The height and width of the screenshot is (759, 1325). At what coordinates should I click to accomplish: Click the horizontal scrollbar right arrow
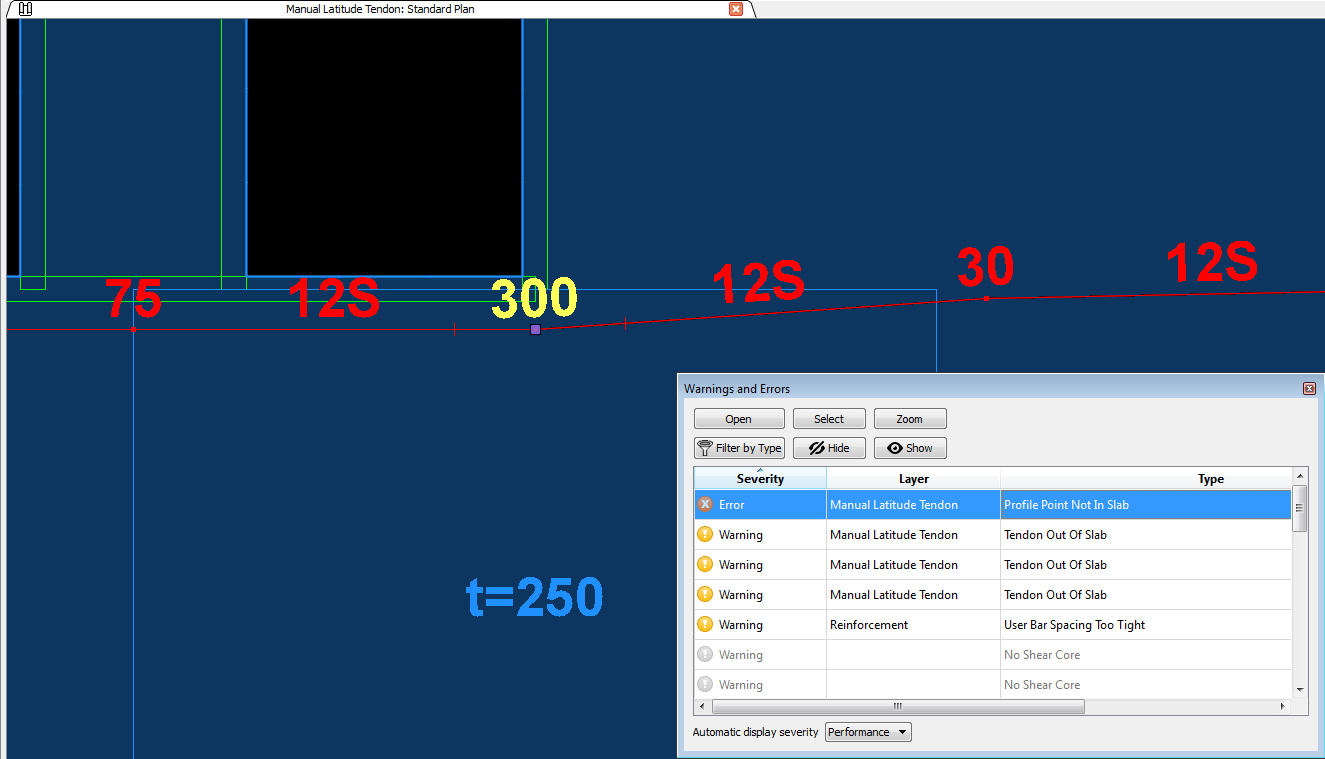[x=1283, y=706]
